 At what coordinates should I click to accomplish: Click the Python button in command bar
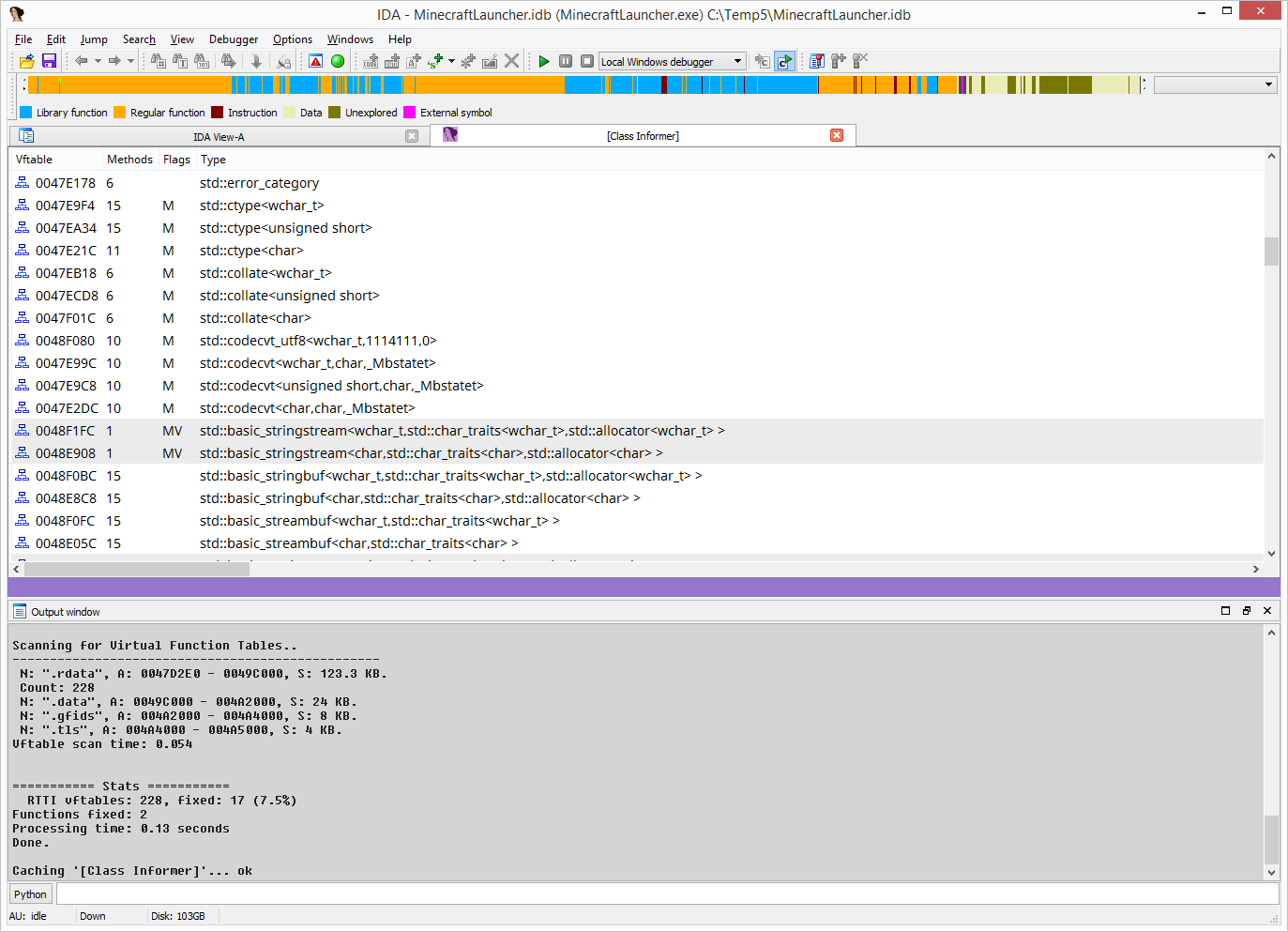coord(30,894)
